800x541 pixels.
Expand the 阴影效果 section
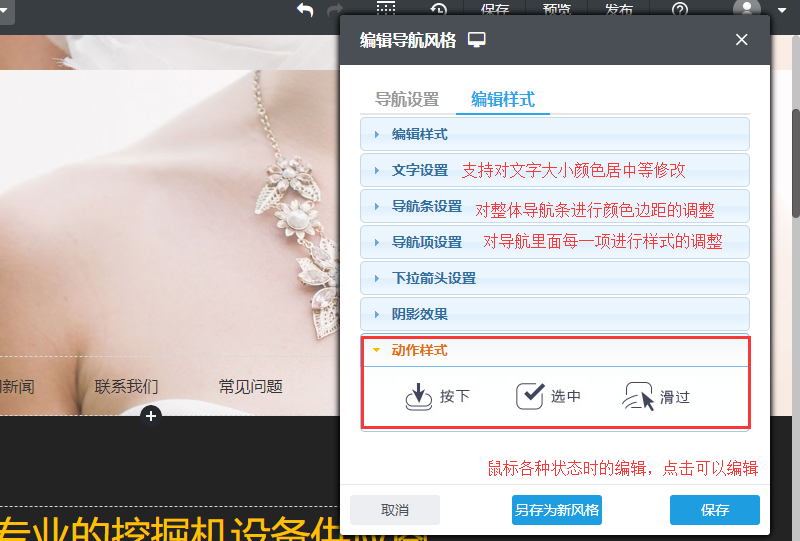click(419, 314)
